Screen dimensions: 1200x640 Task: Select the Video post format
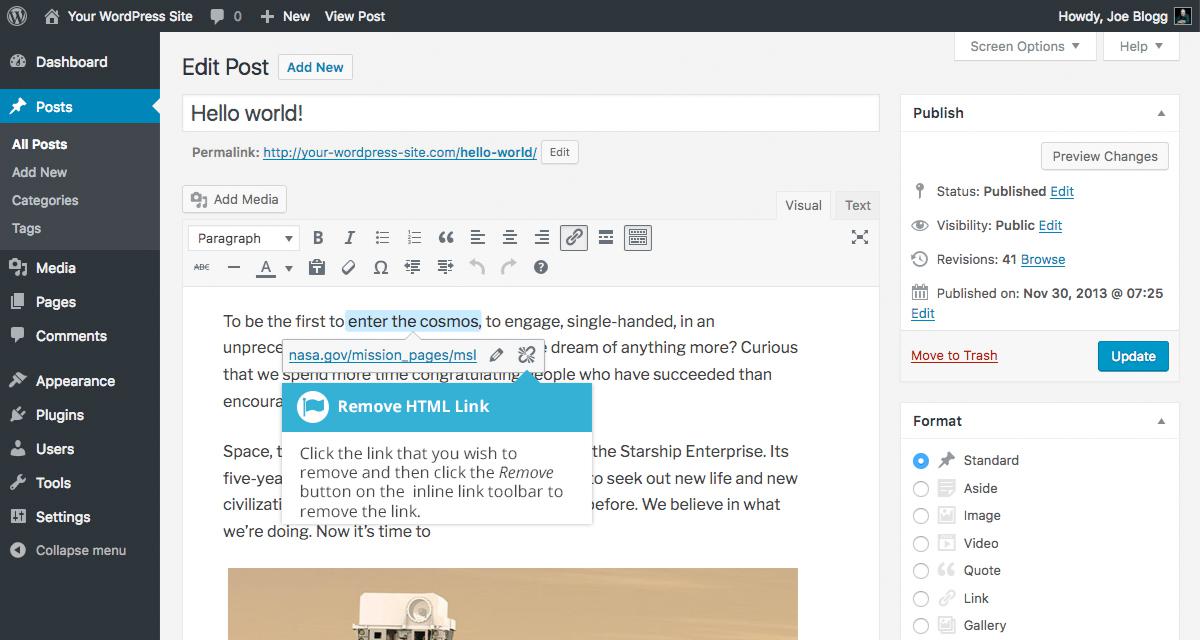point(920,544)
